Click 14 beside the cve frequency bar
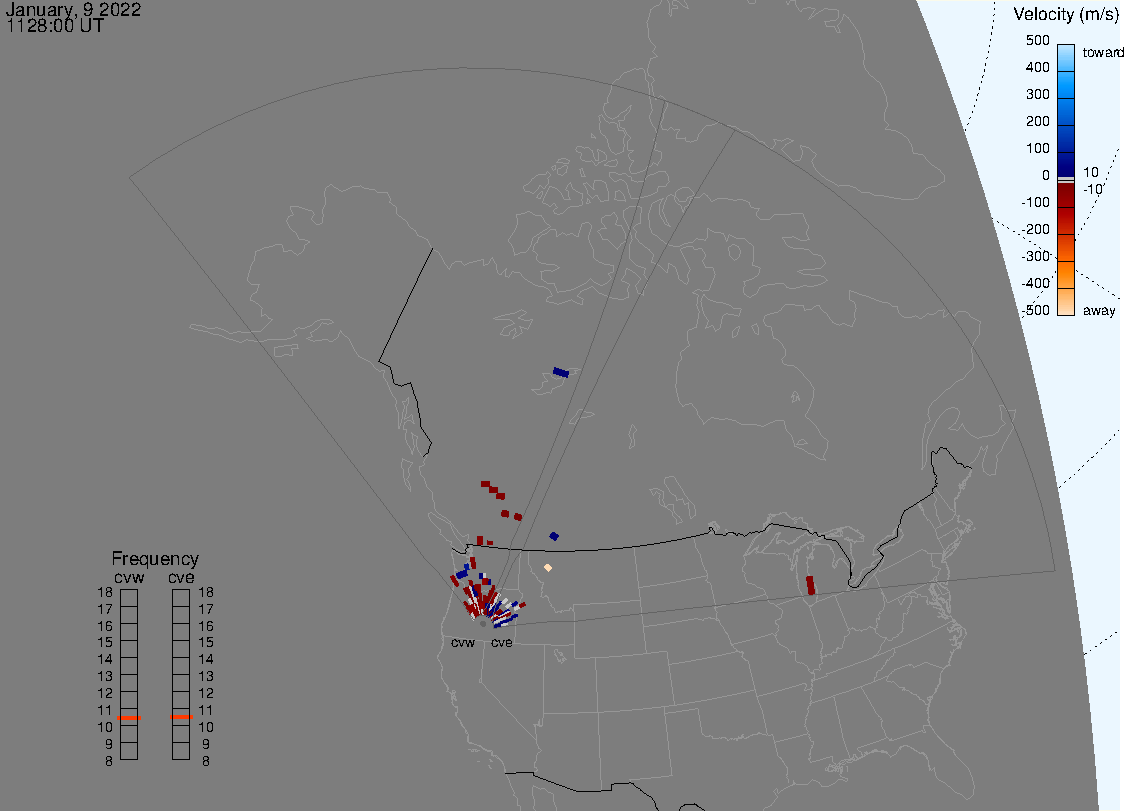This screenshot has height=811, width=1124. [x=206, y=659]
